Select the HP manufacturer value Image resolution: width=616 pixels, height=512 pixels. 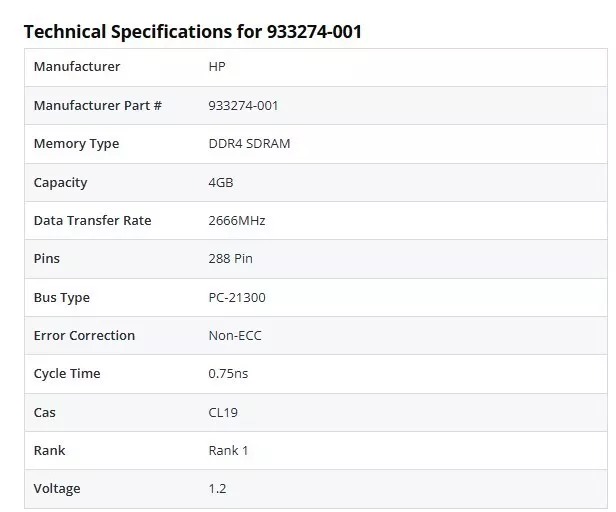coord(217,67)
